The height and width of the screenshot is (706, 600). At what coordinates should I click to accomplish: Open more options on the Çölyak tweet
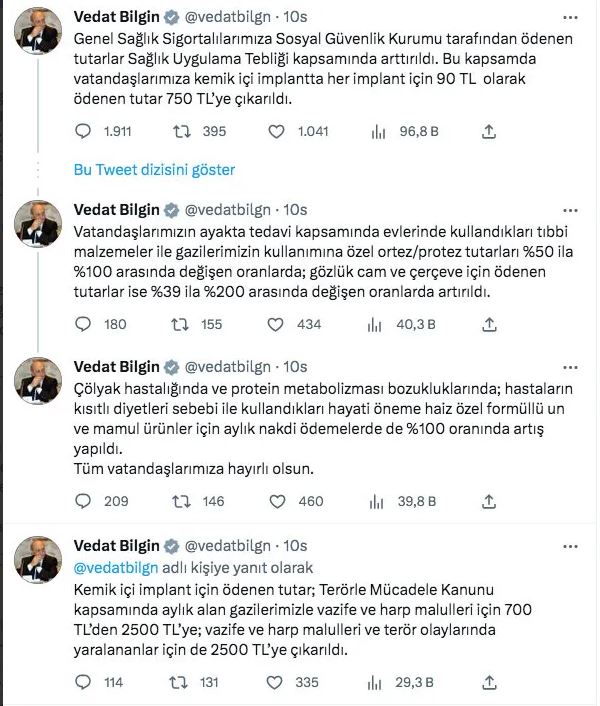[x=571, y=367]
